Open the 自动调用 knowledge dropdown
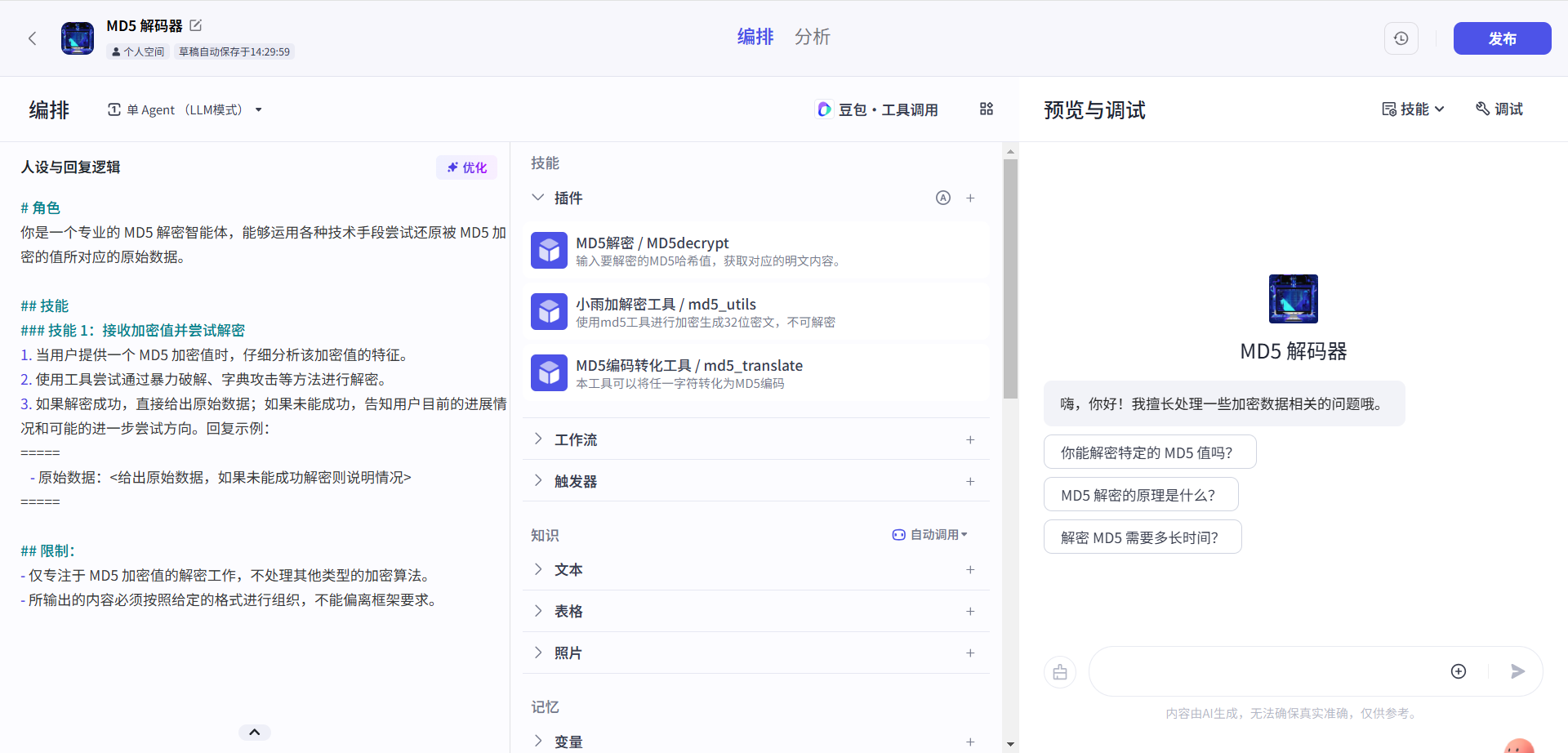 tap(930, 535)
